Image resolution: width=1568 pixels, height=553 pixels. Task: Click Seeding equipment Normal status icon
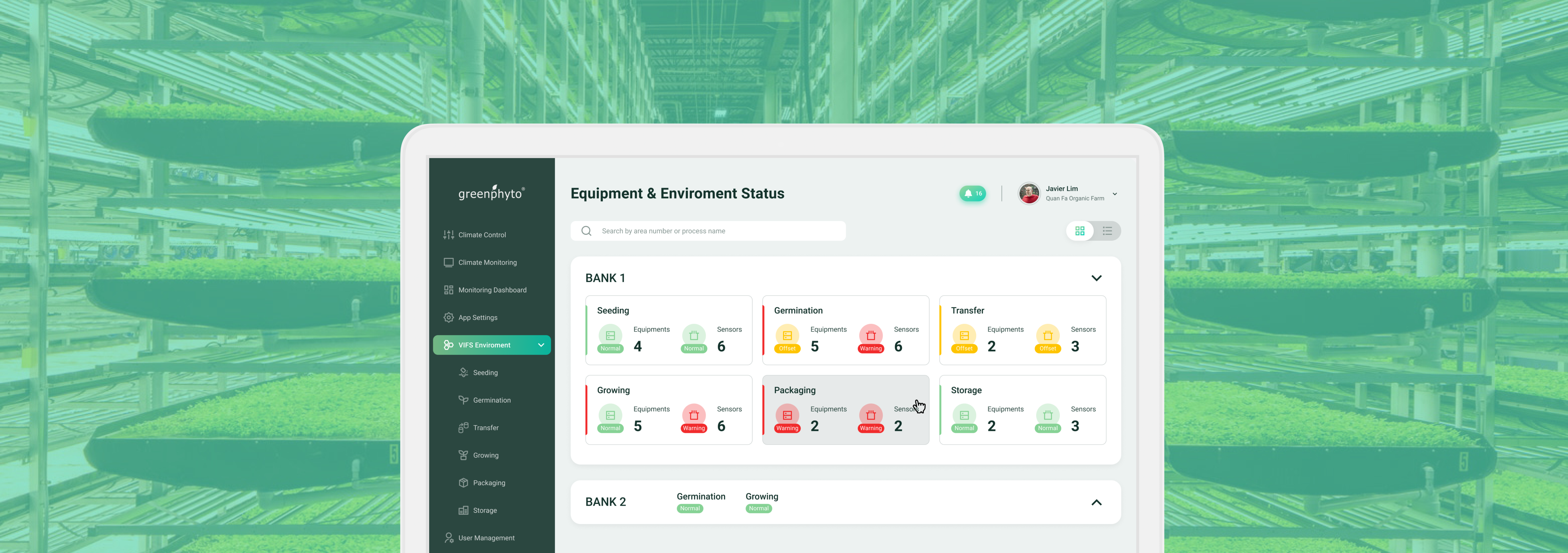click(x=611, y=338)
